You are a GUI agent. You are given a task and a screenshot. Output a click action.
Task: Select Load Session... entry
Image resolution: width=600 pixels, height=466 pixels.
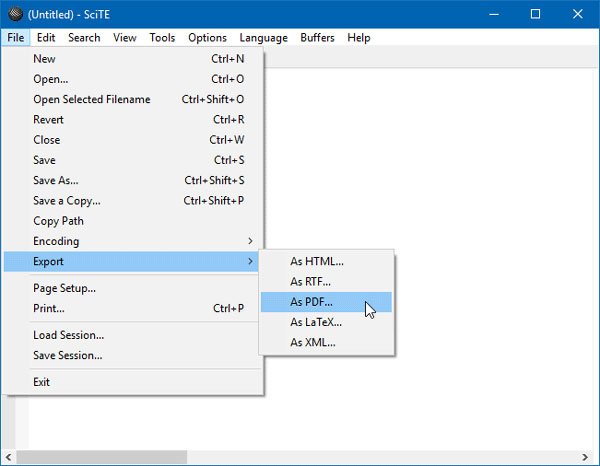pyautogui.click(x=132, y=335)
